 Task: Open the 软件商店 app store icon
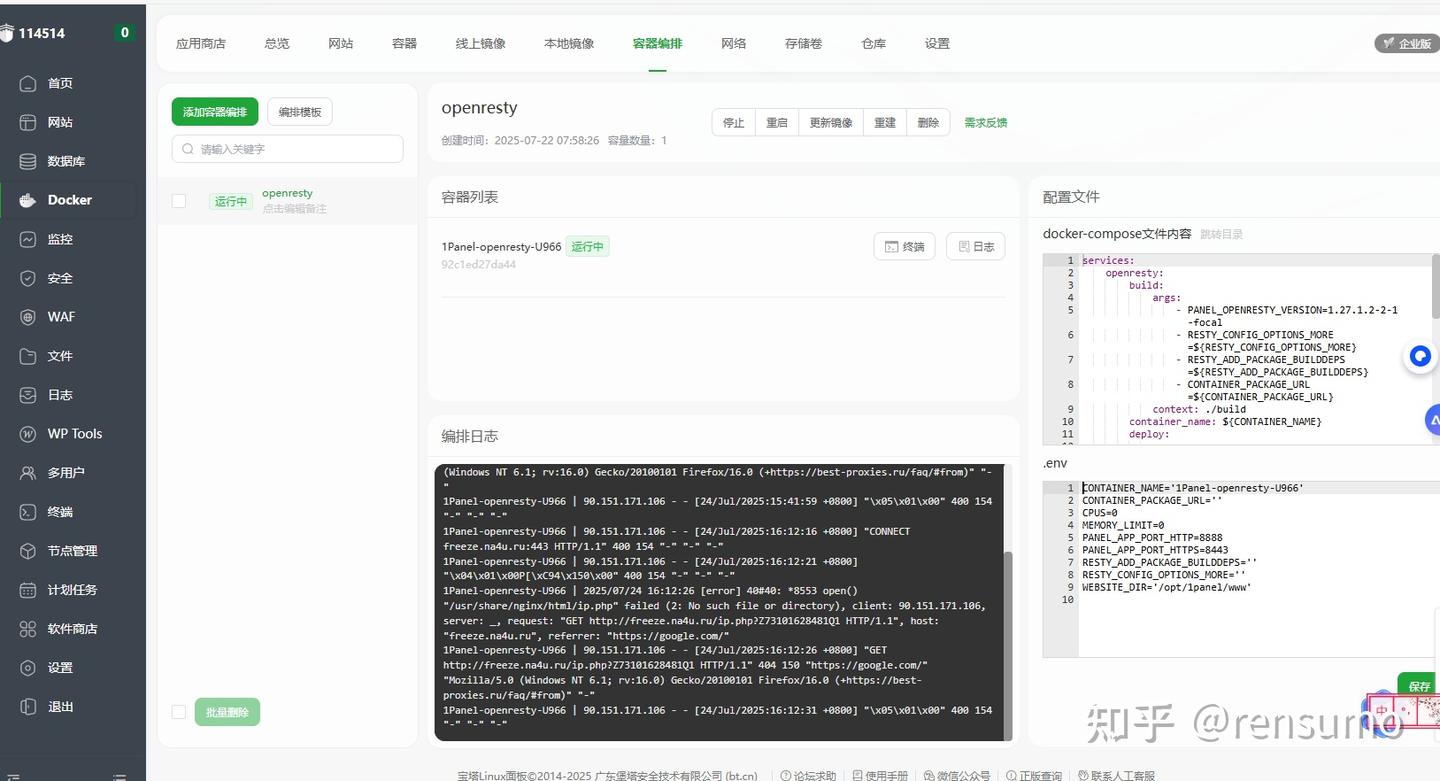(x=28, y=628)
